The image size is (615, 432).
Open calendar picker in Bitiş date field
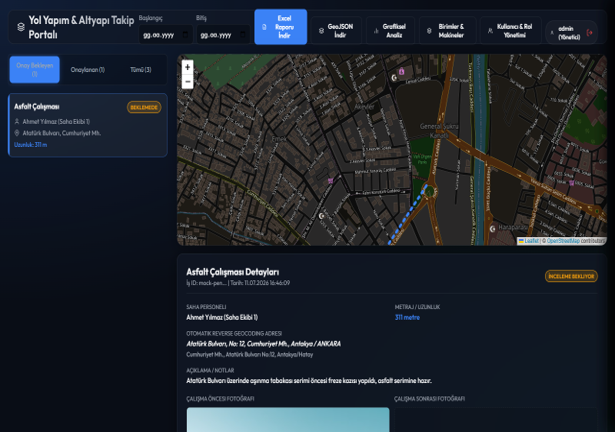243,35
